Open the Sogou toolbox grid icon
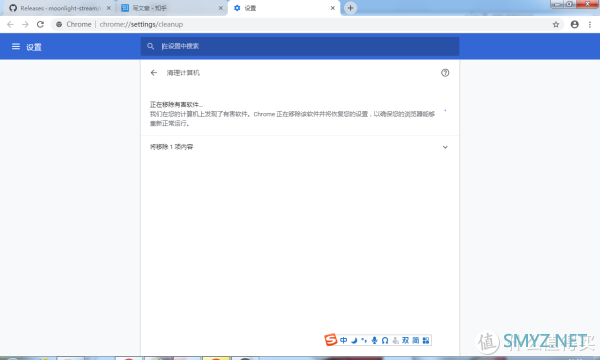Image resolution: width=600 pixels, height=360 pixels. [x=426, y=340]
